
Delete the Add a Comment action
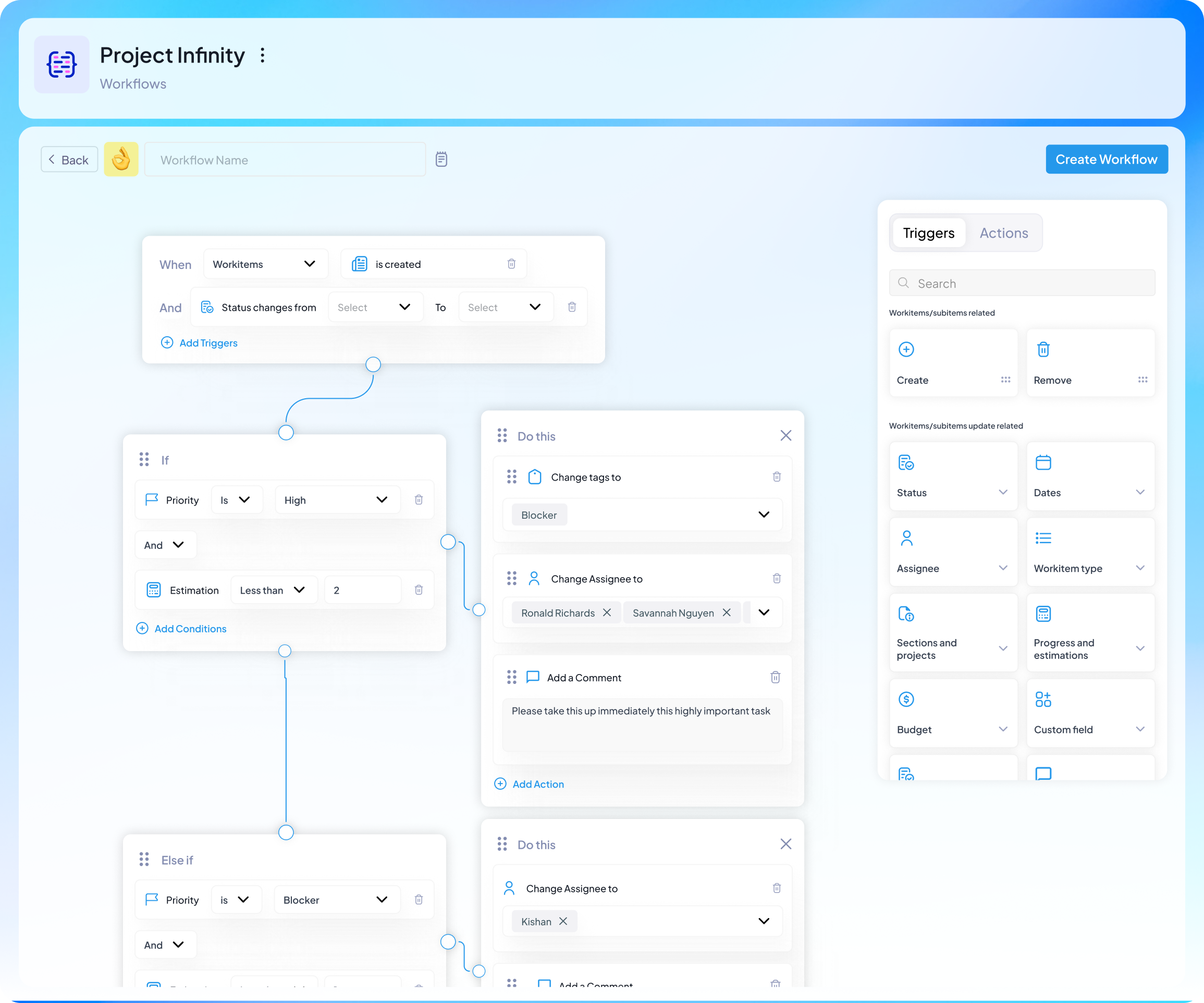coord(775,677)
